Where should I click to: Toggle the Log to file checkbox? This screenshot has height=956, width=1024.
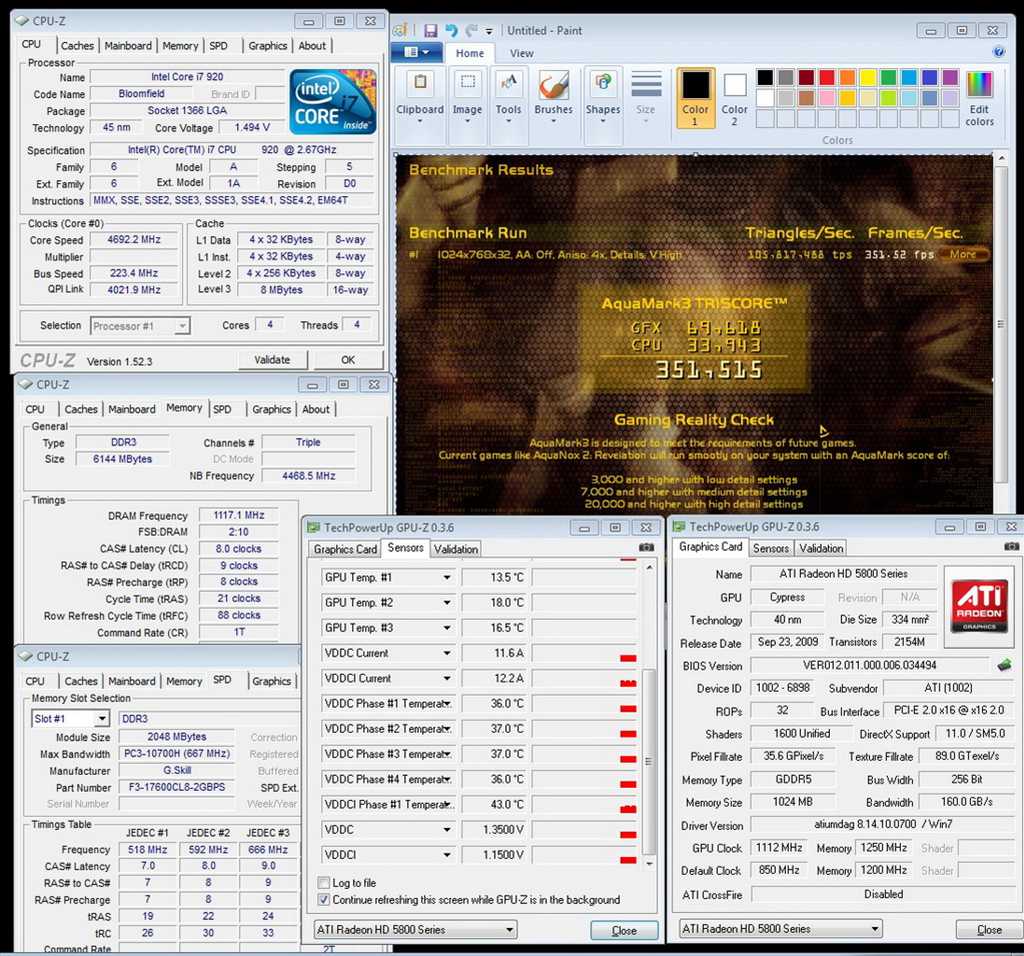pyautogui.click(x=323, y=882)
